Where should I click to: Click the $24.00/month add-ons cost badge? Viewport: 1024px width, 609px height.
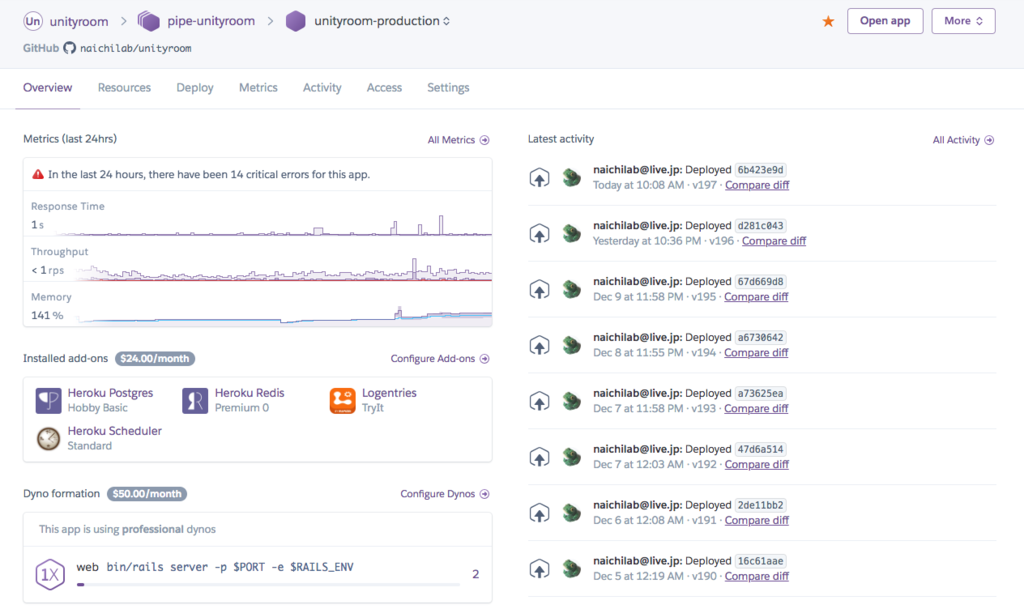[155, 358]
